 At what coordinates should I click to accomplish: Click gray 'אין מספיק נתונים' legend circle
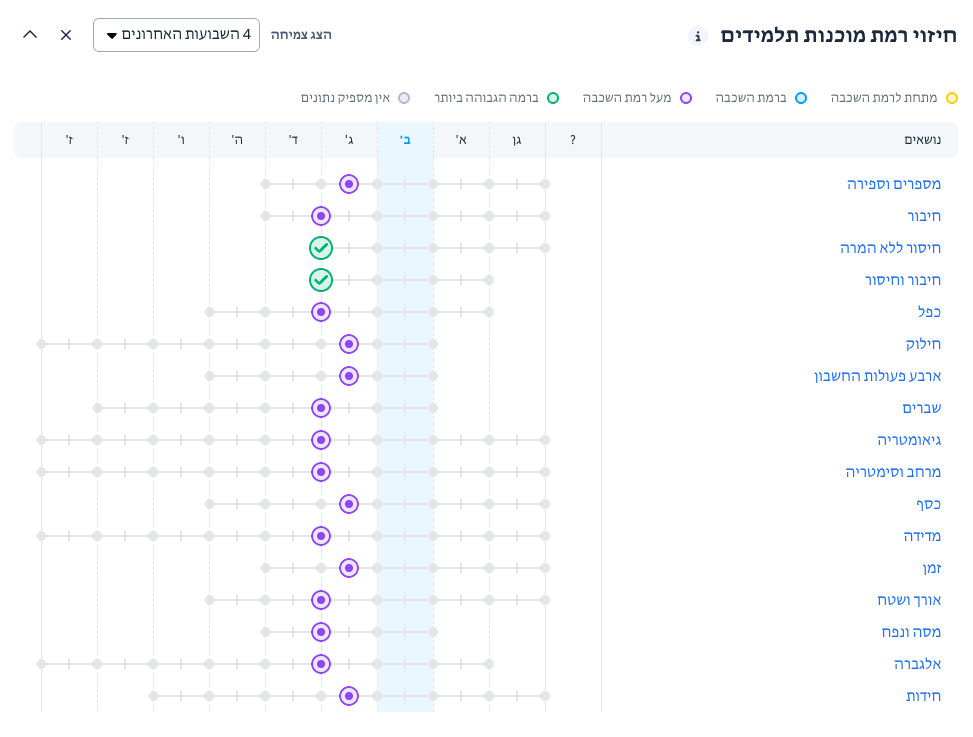click(404, 98)
